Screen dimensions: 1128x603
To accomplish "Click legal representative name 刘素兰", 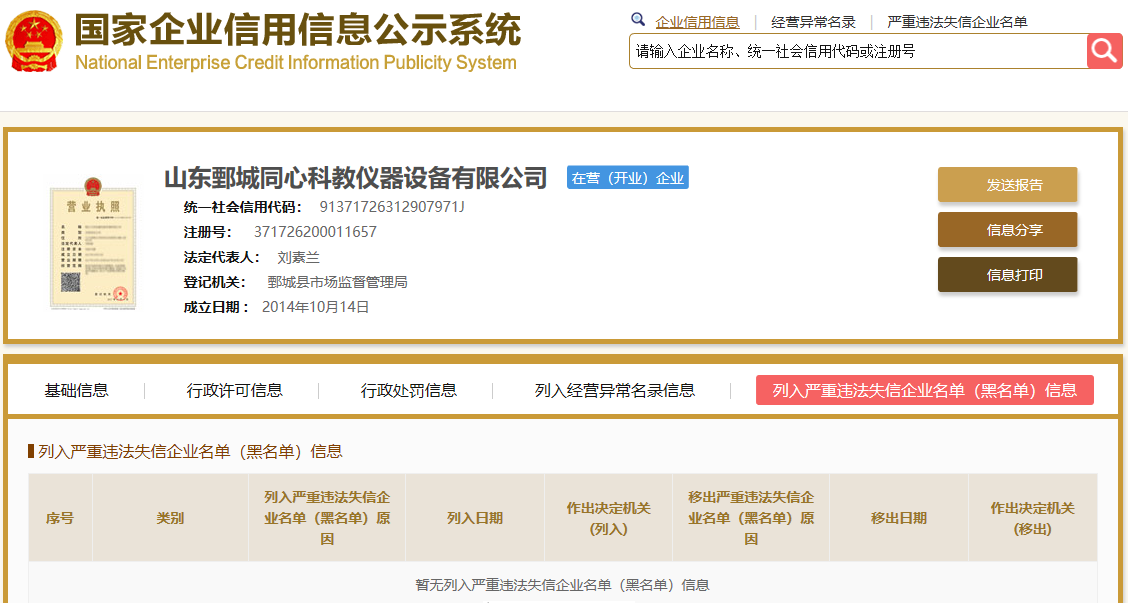I will pos(299,257).
